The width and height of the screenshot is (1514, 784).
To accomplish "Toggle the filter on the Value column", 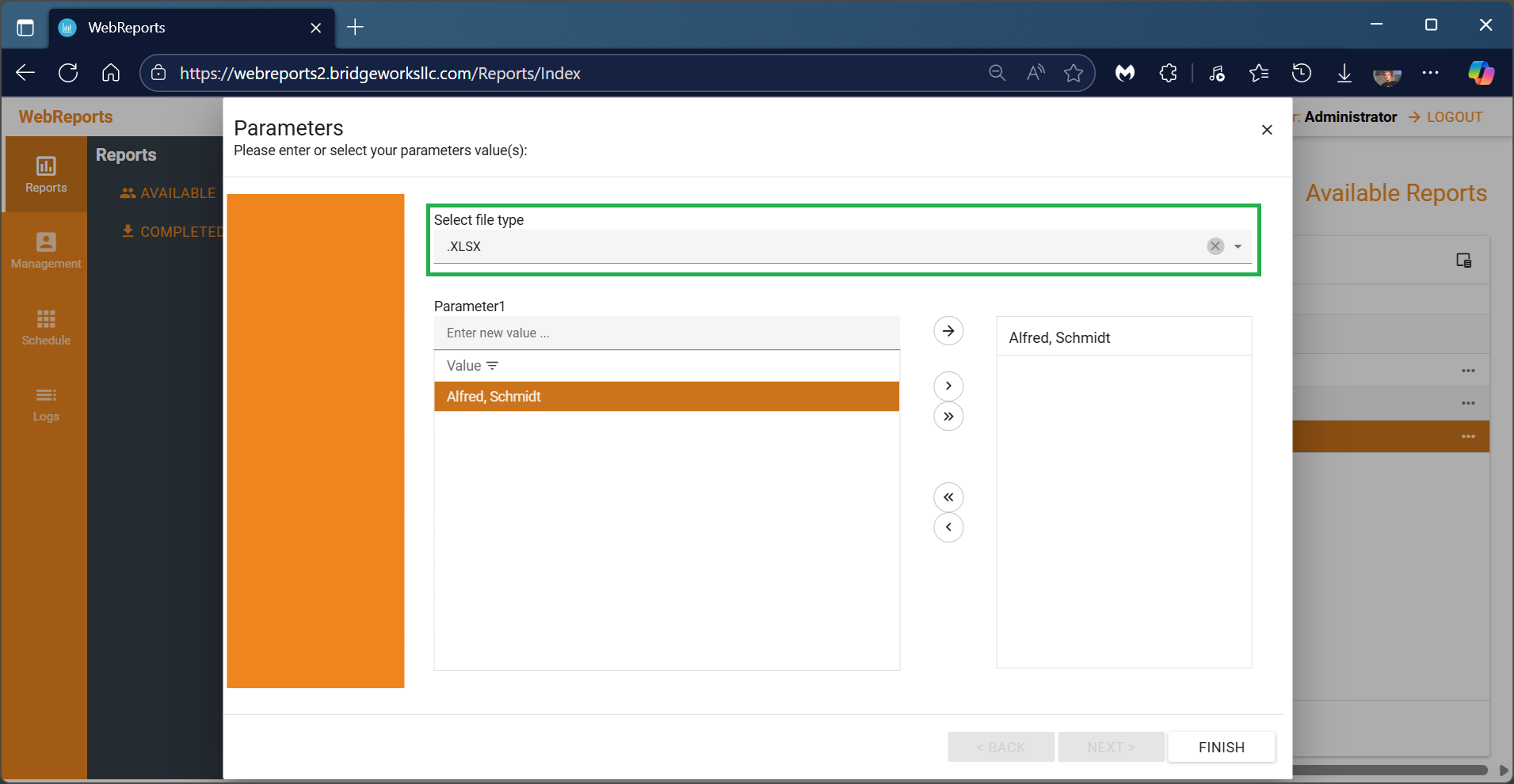I will point(492,365).
